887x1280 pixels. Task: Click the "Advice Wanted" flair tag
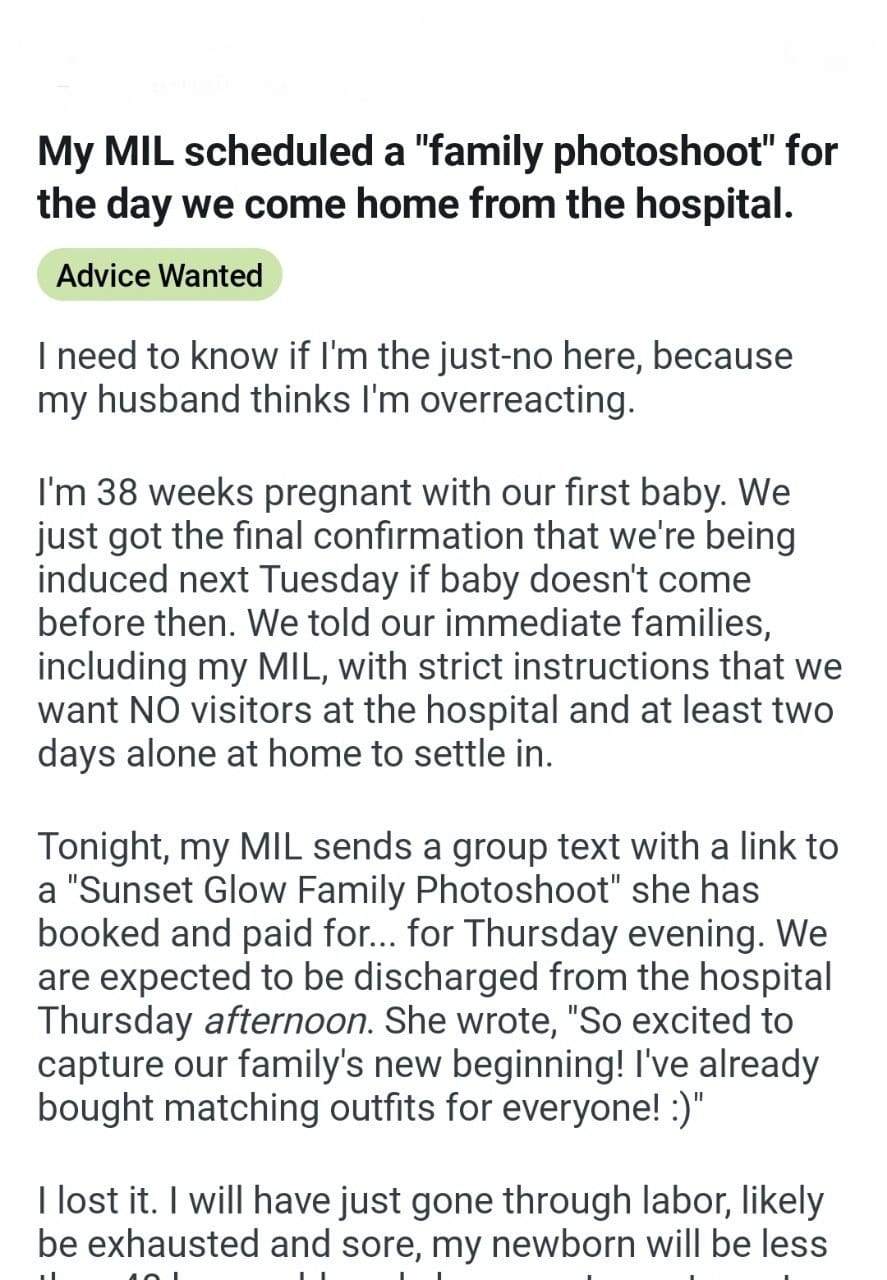(x=159, y=275)
